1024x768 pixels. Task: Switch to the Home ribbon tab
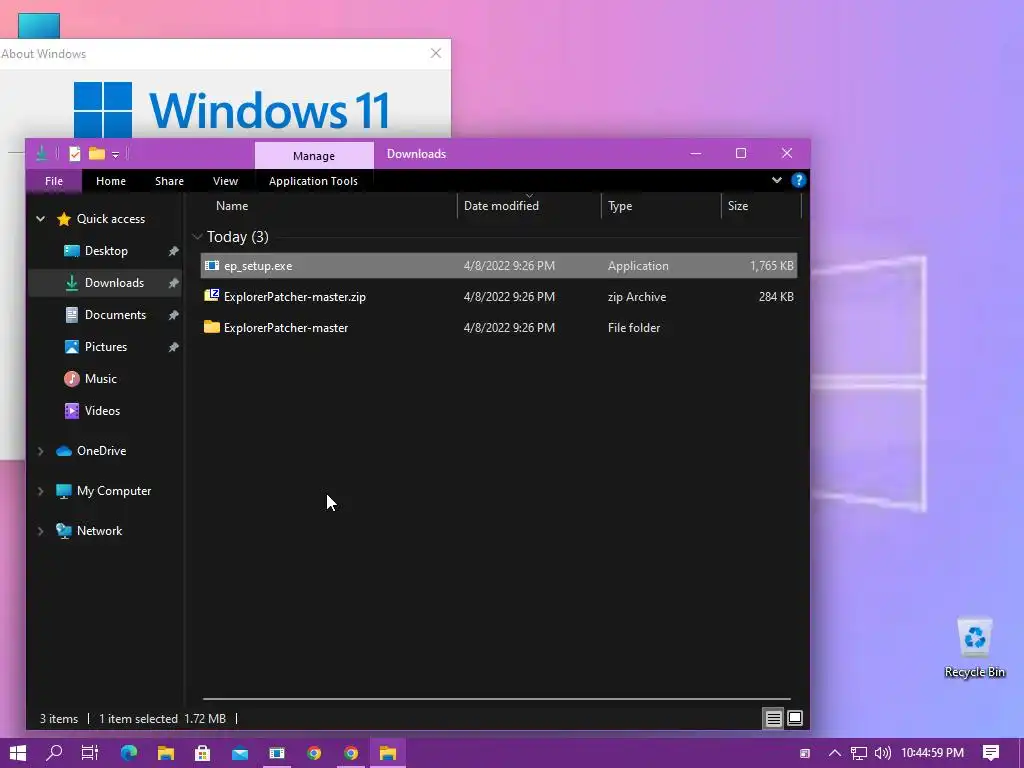[110, 181]
